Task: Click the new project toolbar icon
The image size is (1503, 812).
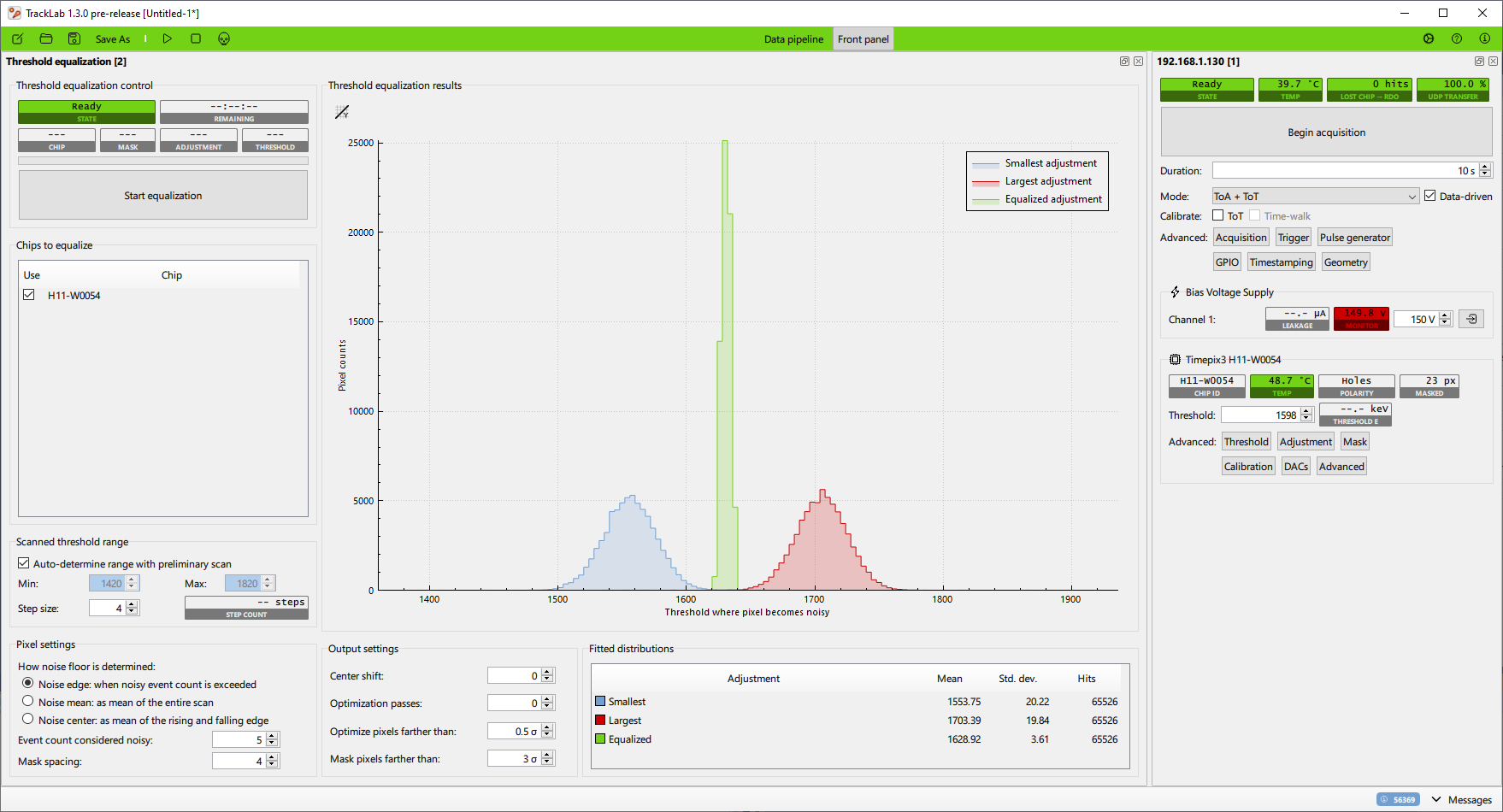Action: 17,39
